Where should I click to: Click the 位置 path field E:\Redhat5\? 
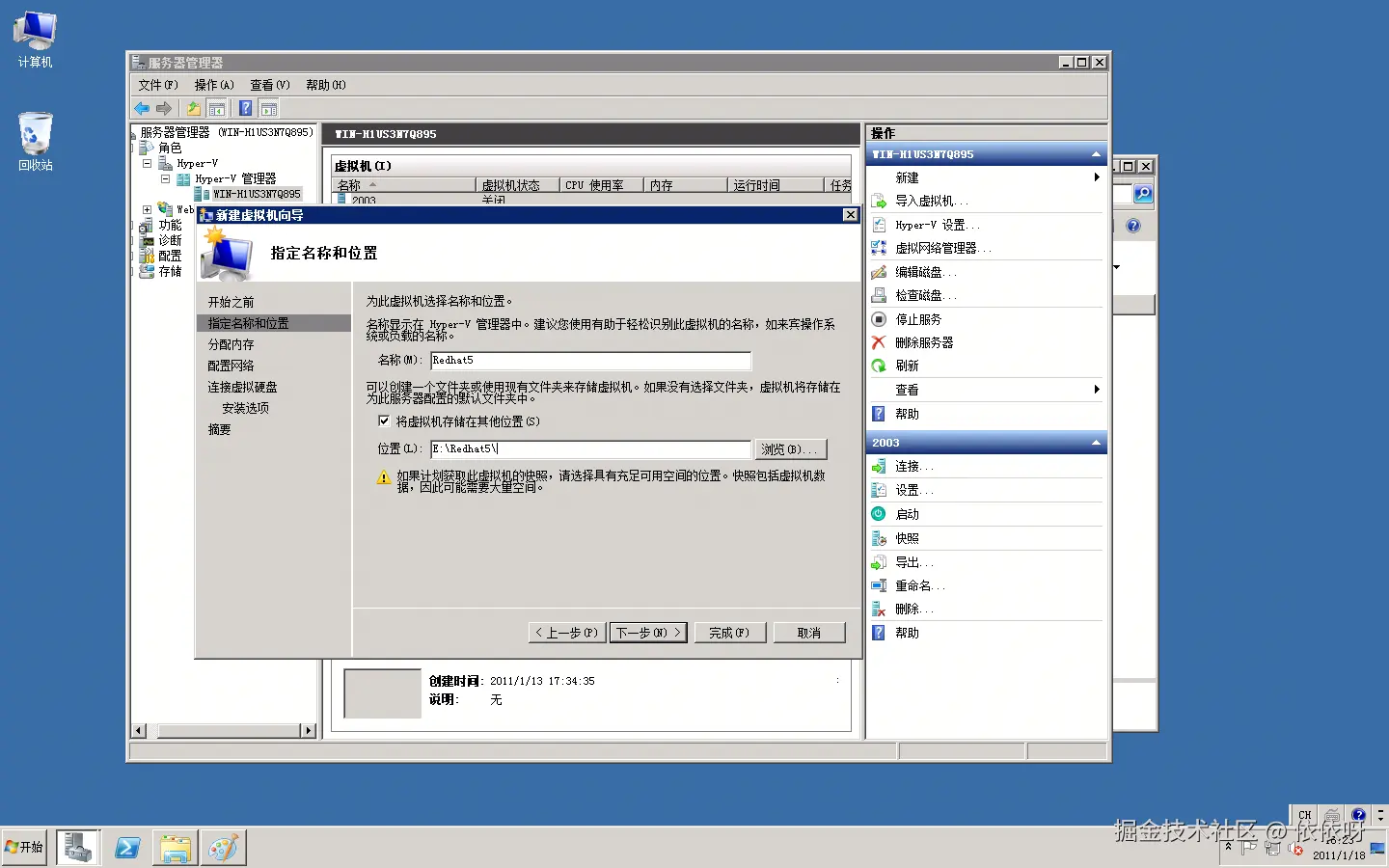[590, 449]
